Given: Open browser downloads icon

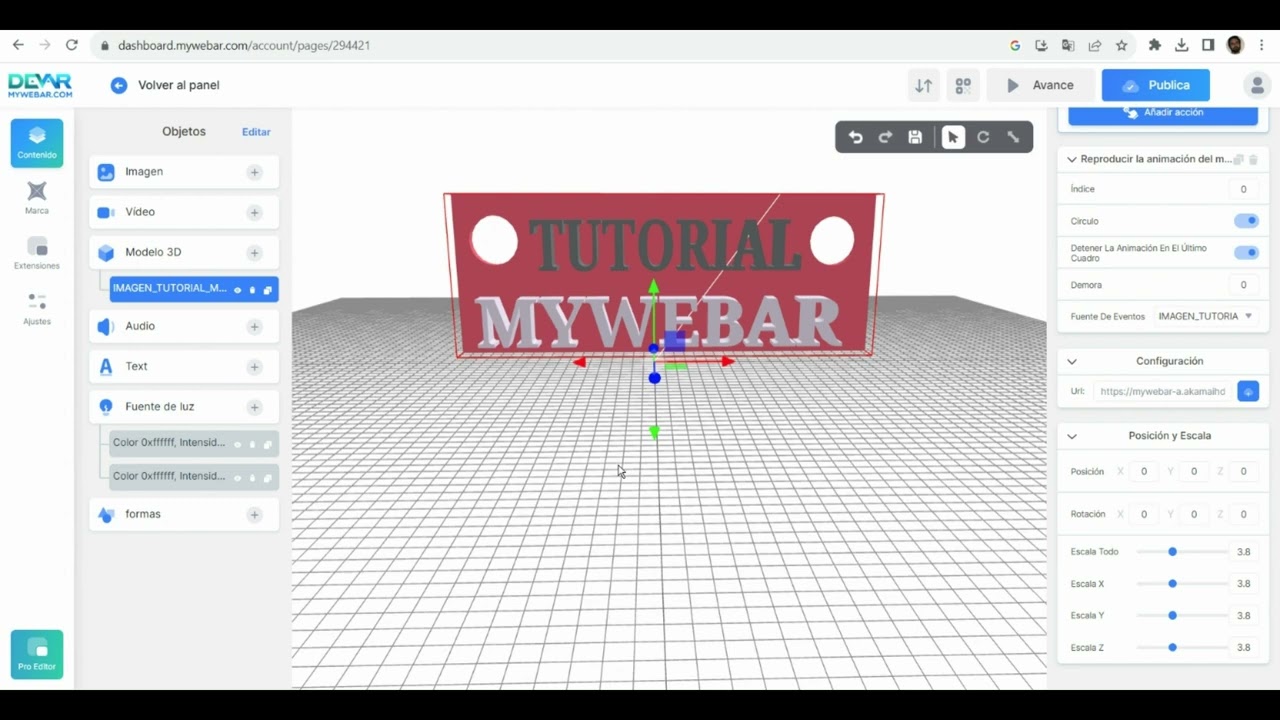Looking at the screenshot, I should click(1182, 45).
